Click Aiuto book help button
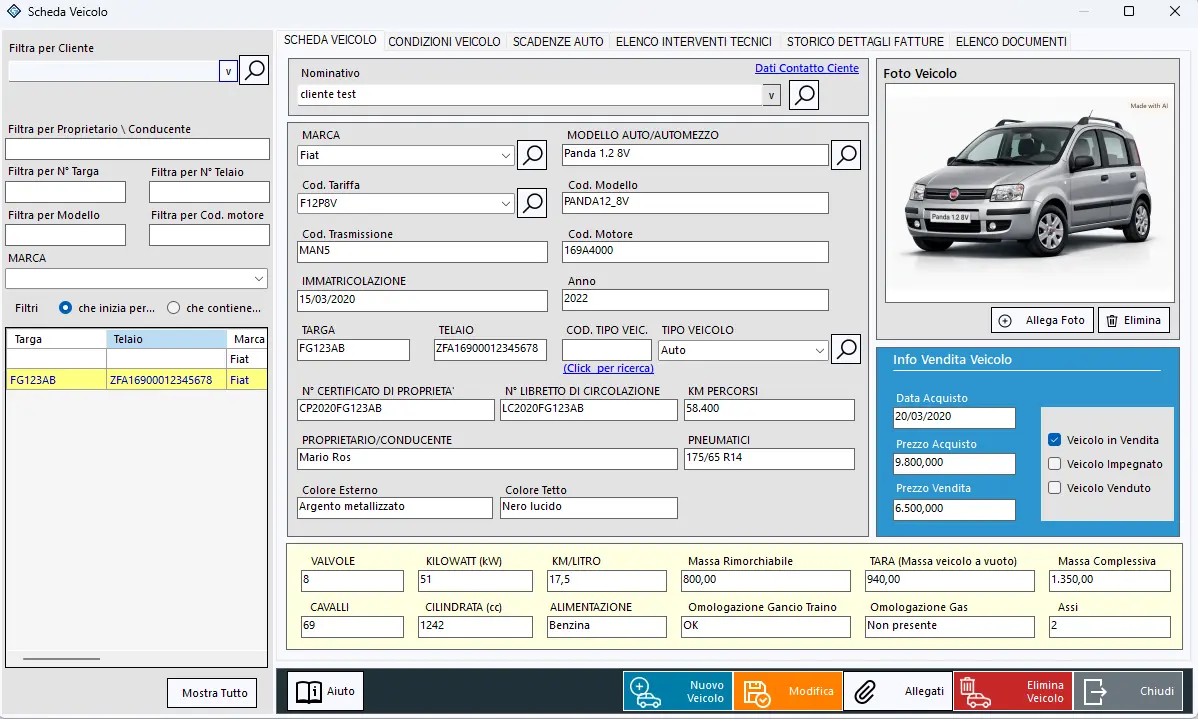The width and height of the screenshot is (1198, 719). (x=325, y=691)
